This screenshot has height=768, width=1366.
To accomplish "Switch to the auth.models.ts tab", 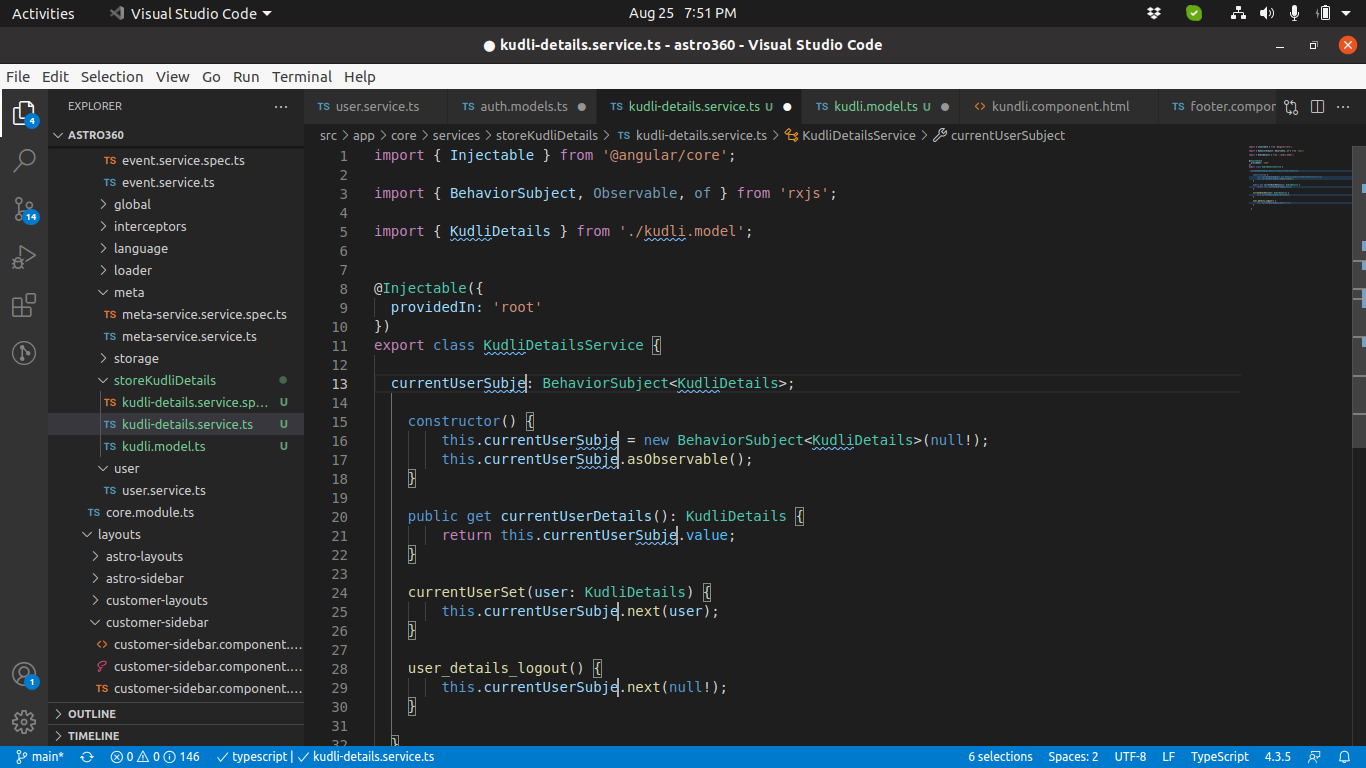I will [x=523, y=106].
